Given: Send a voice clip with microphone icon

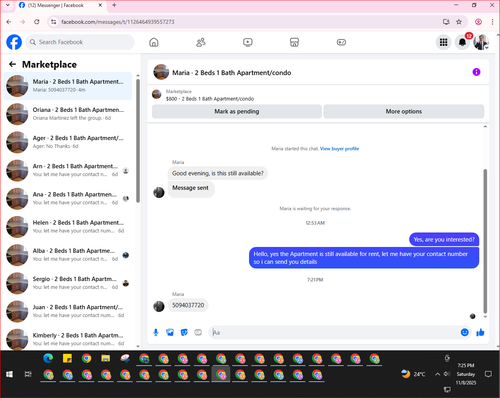Looking at the screenshot, I should click(x=156, y=332).
